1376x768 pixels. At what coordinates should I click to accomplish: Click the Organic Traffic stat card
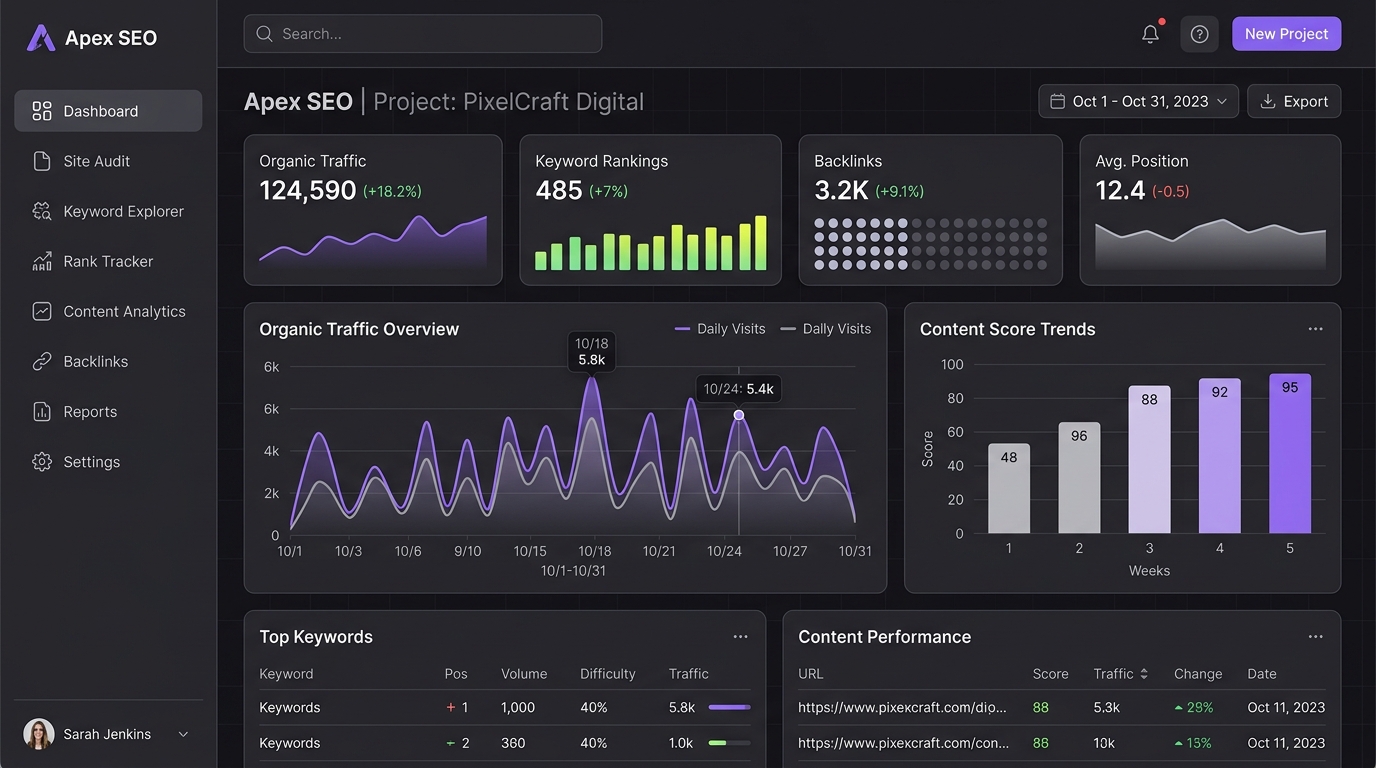pyautogui.click(x=373, y=210)
